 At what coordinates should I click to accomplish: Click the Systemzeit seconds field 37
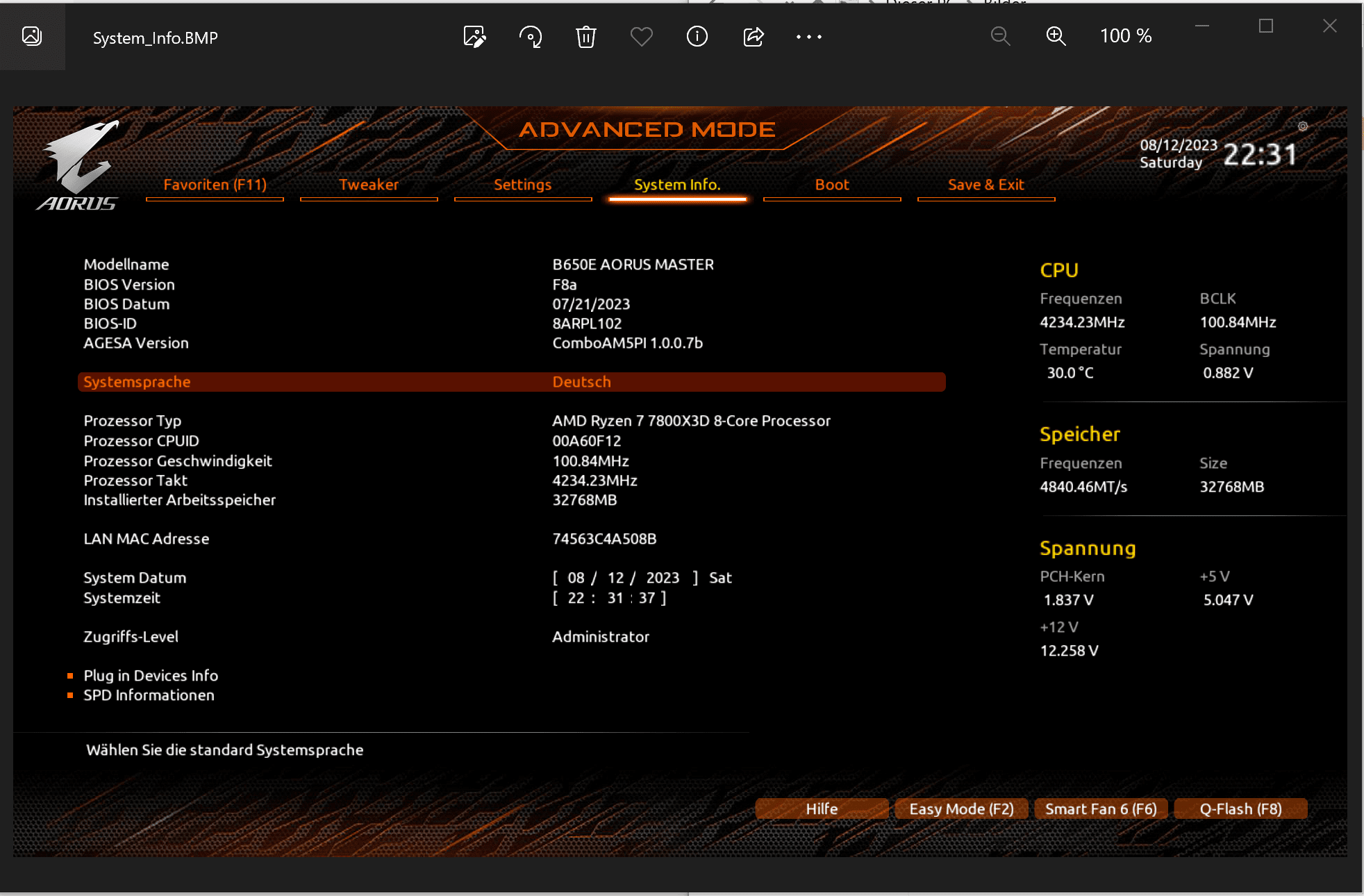click(x=647, y=598)
